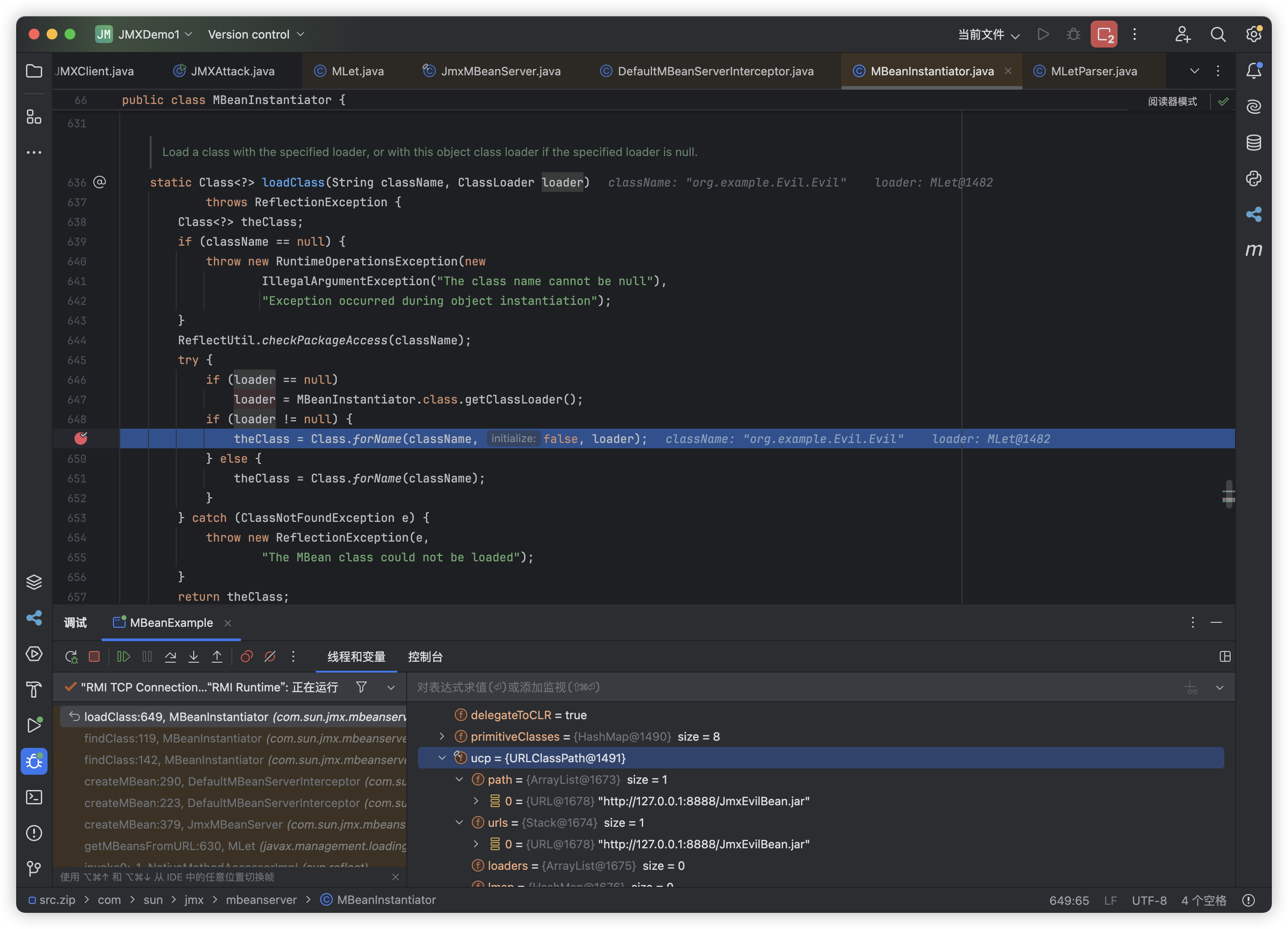Open the Git tool window icon

(34, 868)
